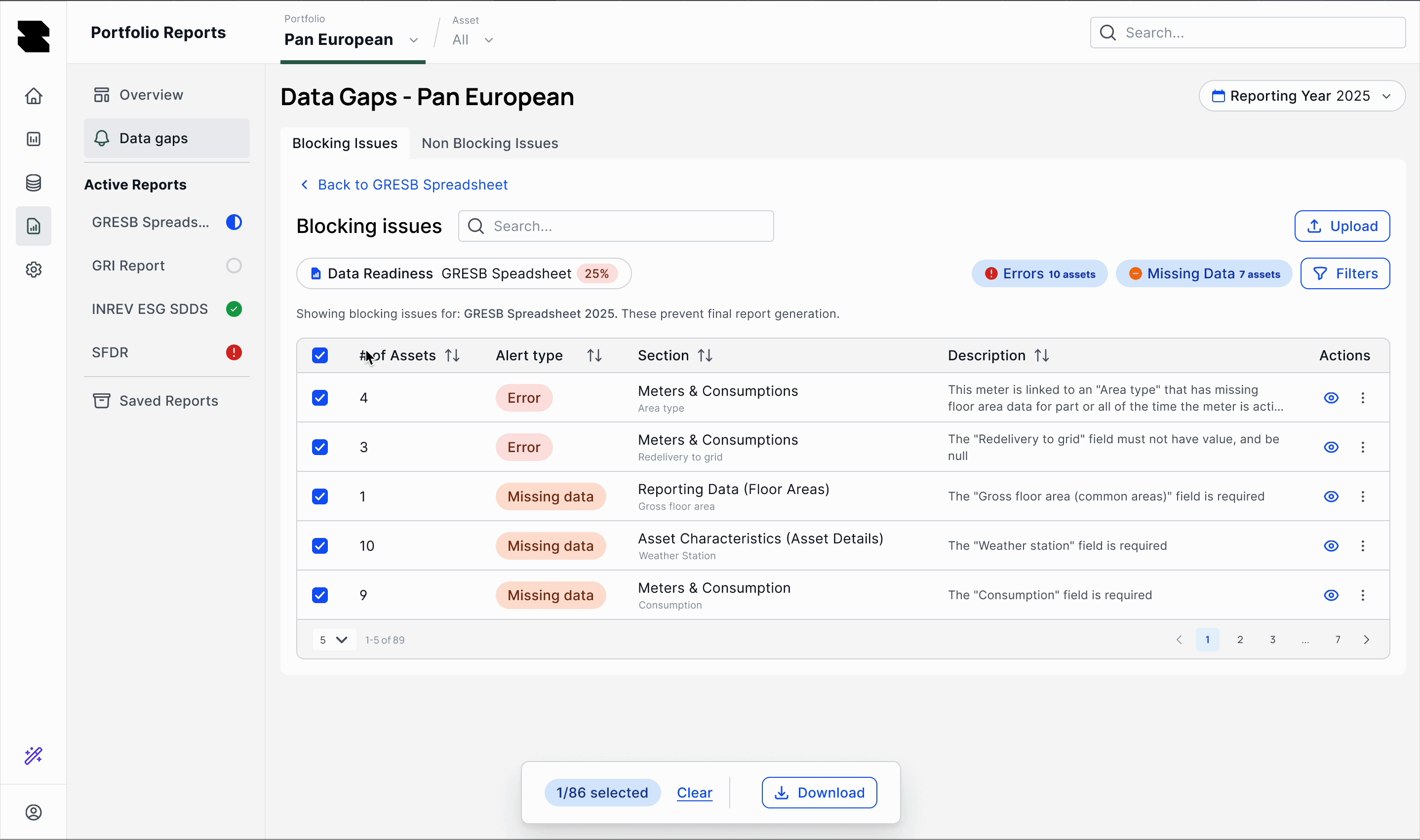View details eye icon for Consumption row

1331,595
